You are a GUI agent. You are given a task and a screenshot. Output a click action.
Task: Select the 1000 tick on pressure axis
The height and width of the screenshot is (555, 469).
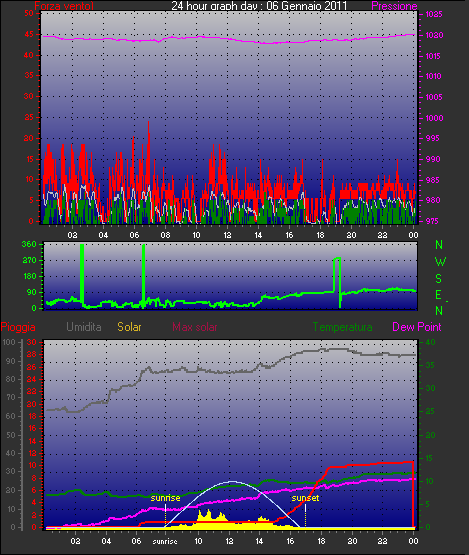pos(434,118)
